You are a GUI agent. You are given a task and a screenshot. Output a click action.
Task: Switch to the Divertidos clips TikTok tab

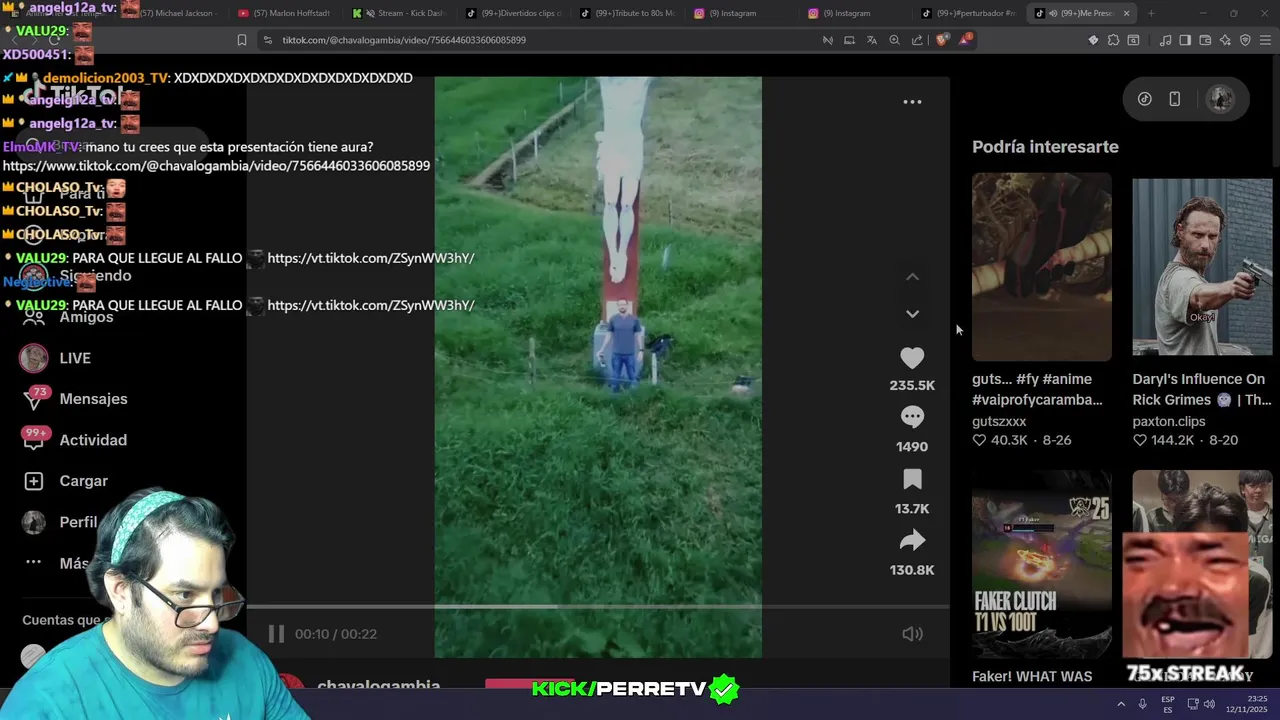pyautogui.click(x=516, y=13)
